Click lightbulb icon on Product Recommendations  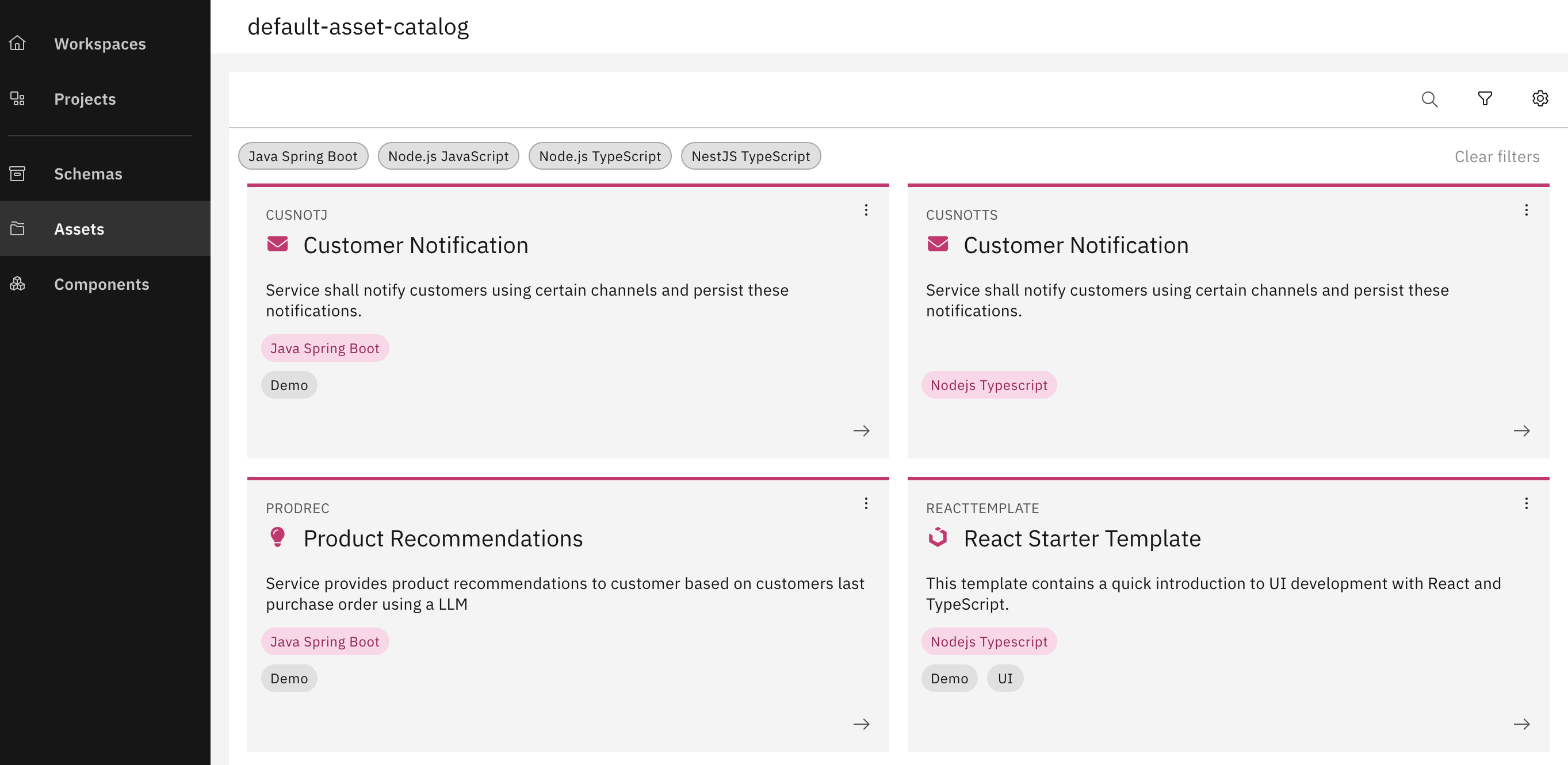coord(278,537)
